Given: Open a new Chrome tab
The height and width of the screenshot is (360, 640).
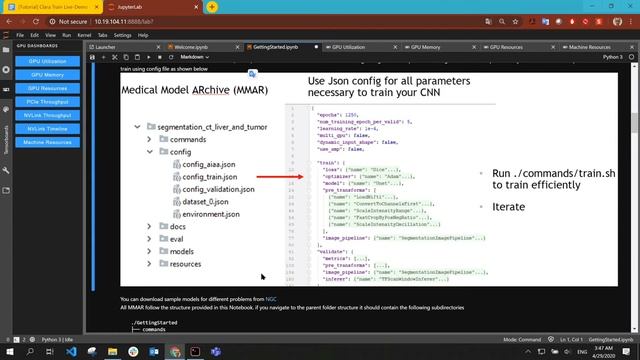Looking at the screenshot, I should (x=212, y=7).
